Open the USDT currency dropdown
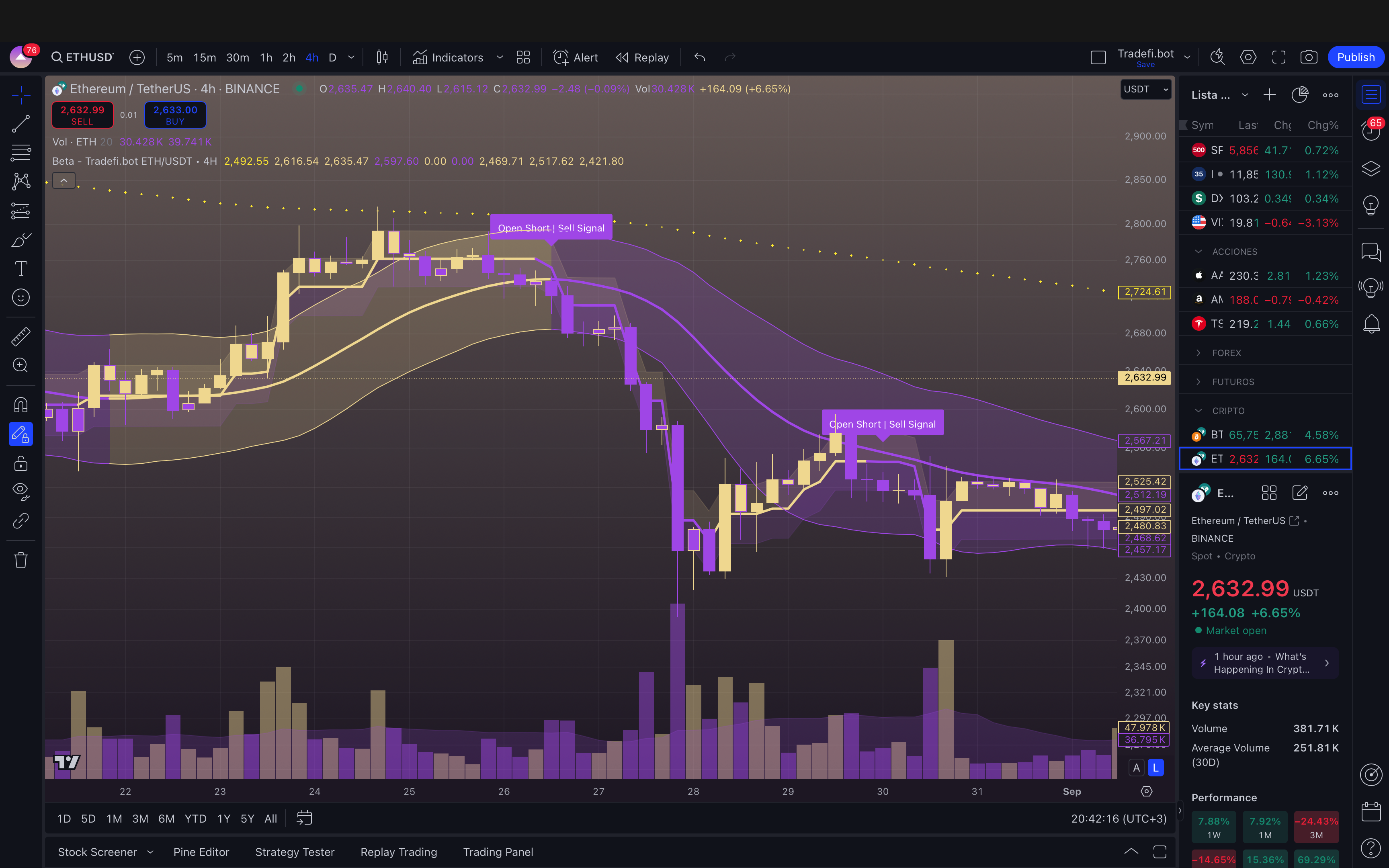The height and width of the screenshot is (868, 1389). pyautogui.click(x=1145, y=89)
